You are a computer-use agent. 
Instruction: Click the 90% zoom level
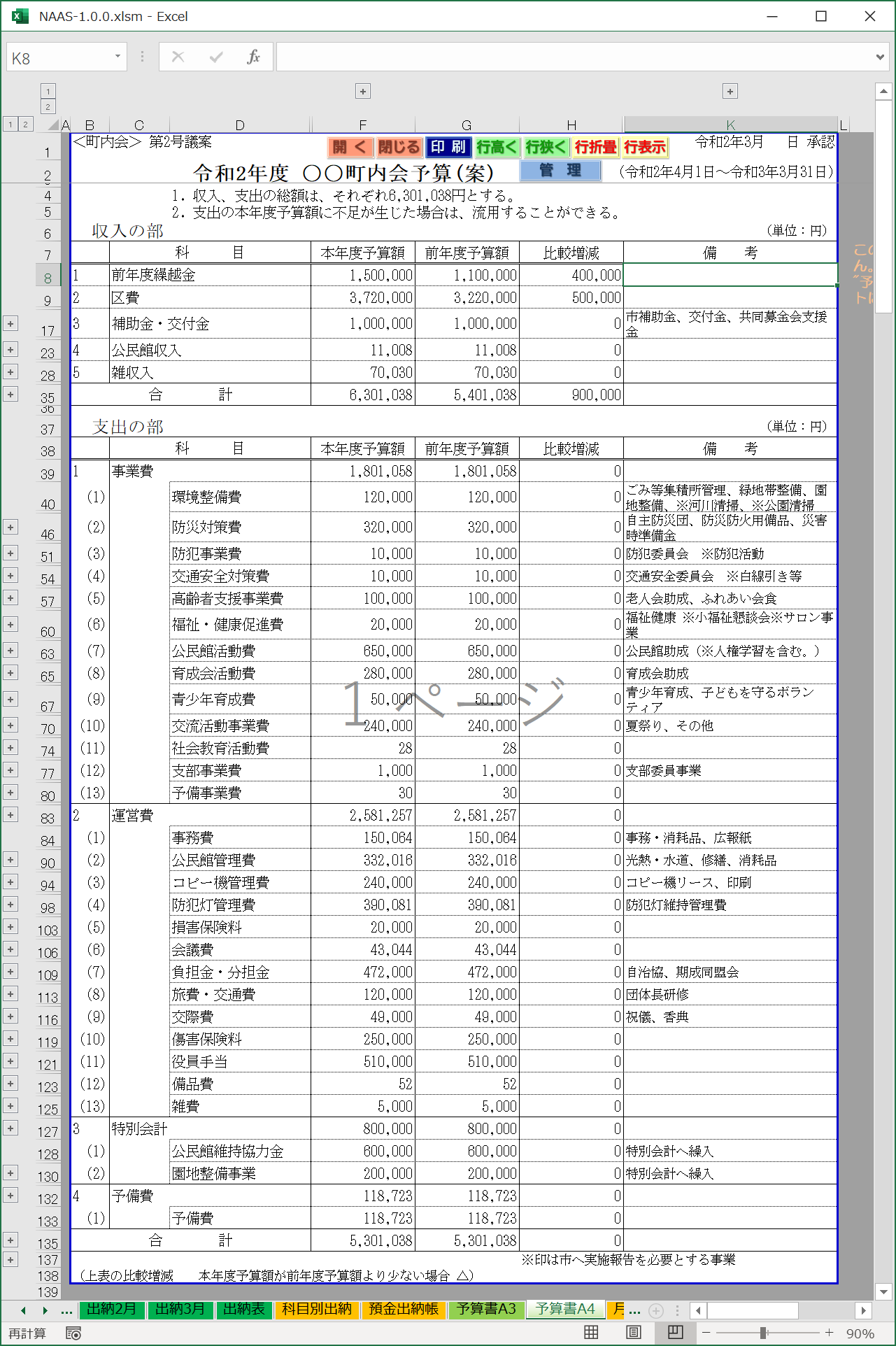[x=860, y=1333]
